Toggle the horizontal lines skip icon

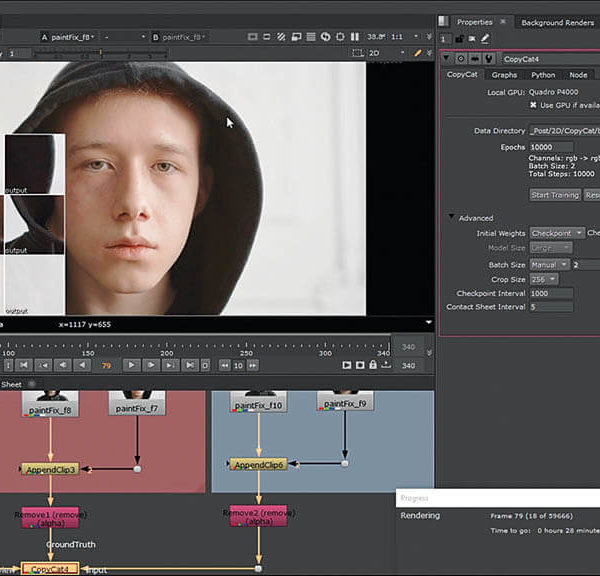(x=311, y=37)
